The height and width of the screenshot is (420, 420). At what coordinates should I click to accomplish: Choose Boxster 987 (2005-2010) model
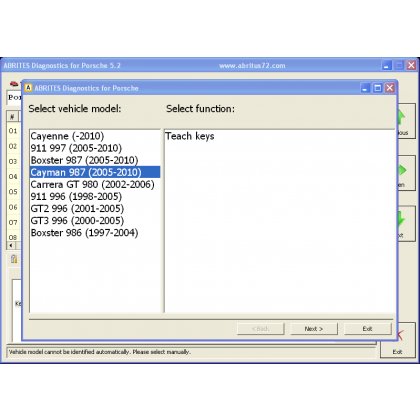click(95, 160)
